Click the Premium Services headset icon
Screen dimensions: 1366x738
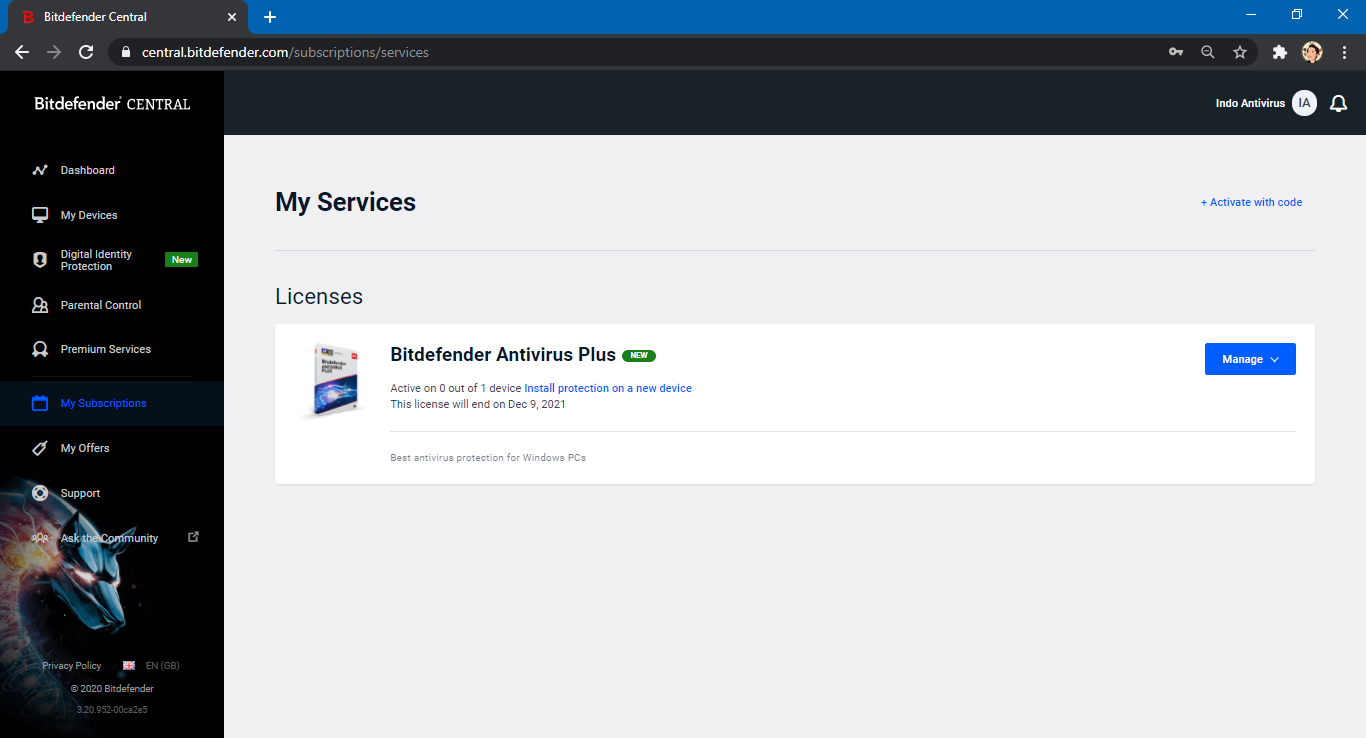pyautogui.click(x=40, y=349)
